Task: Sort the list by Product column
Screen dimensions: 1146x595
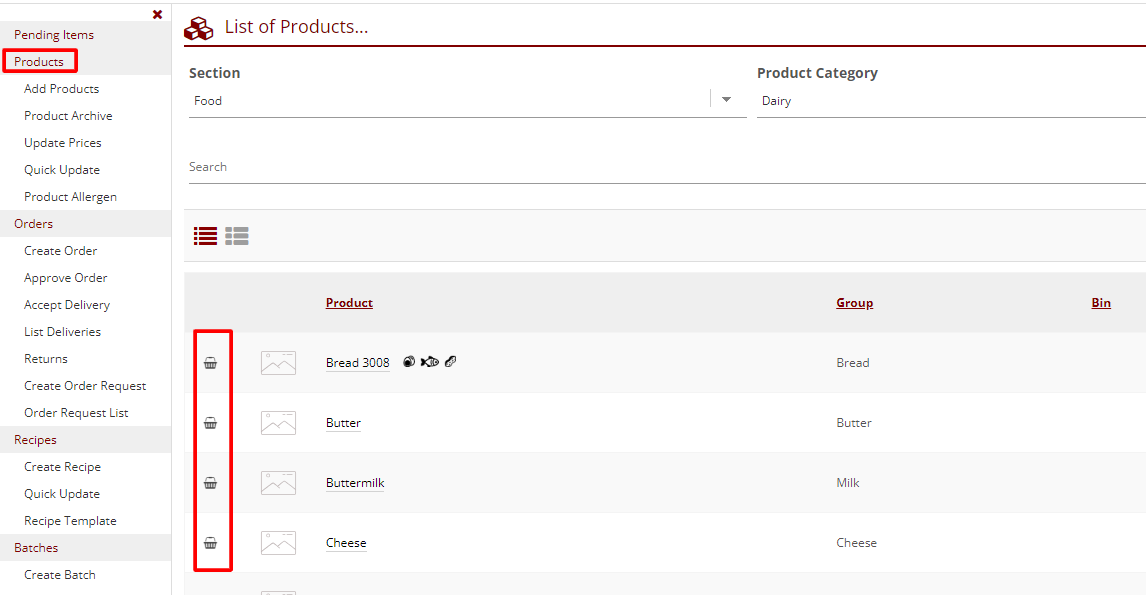Action: click(349, 303)
